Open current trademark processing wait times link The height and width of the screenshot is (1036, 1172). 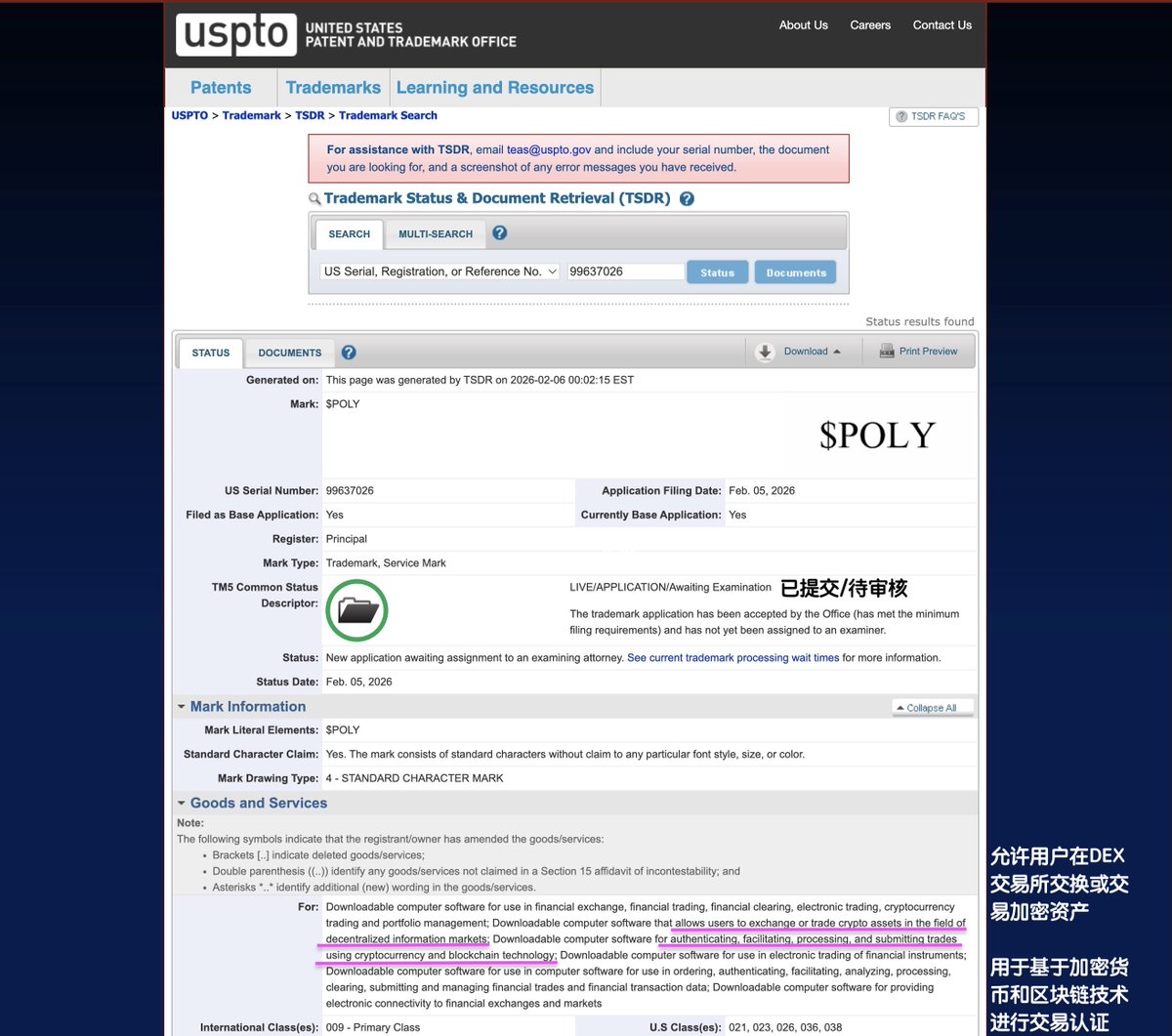coord(733,658)
